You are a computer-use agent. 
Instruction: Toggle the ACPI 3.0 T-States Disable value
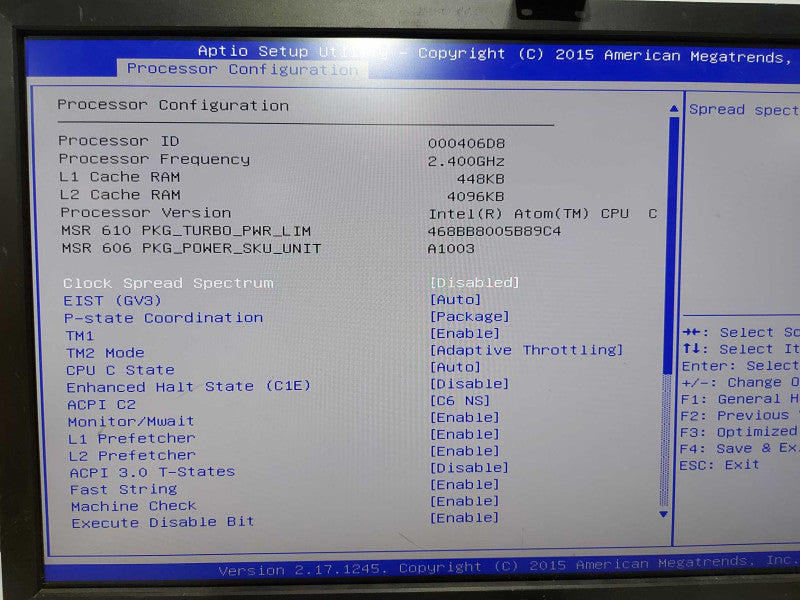click(x=470, y=467)
